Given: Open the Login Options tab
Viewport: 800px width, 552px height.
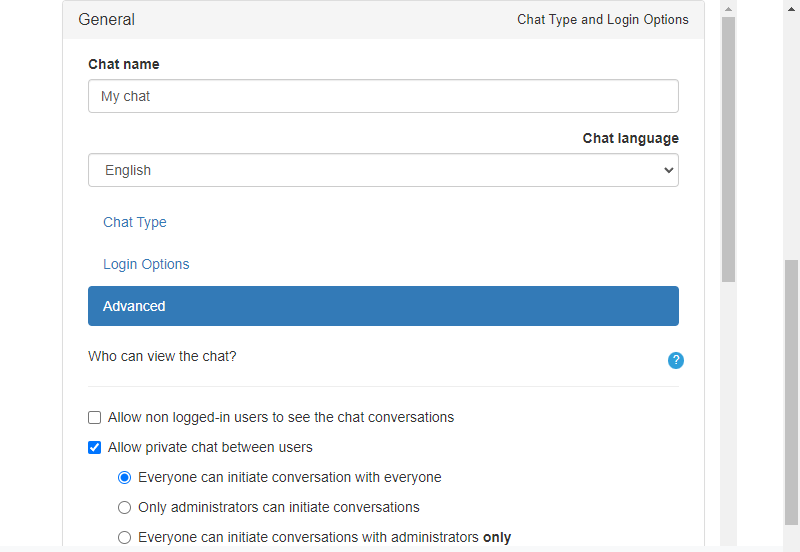Looking at the screenshot, I should pyautogui.click(x=146, y=264).
